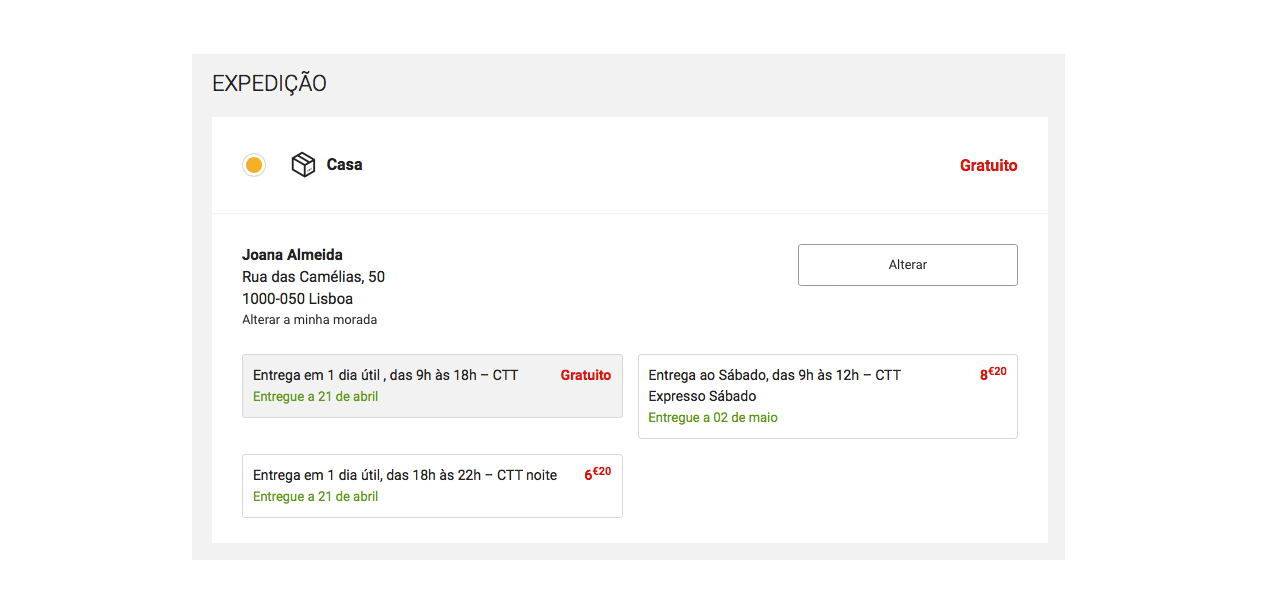The width and height of the screenshot is (1261, 596).
Task: Click Entregue a 21 de abril in free option
Action: point(315,397)
